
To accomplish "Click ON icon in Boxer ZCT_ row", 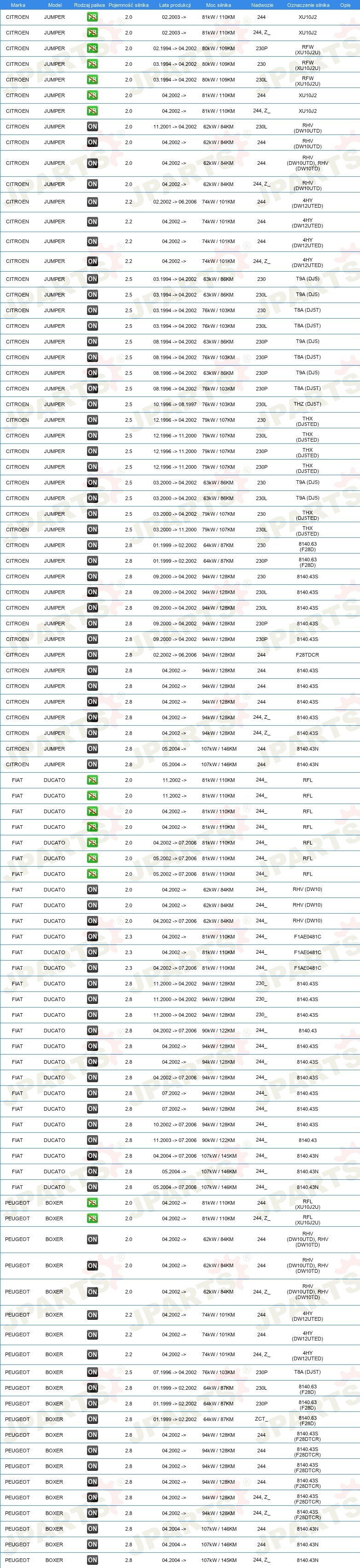I will (x=93, y=1419).
